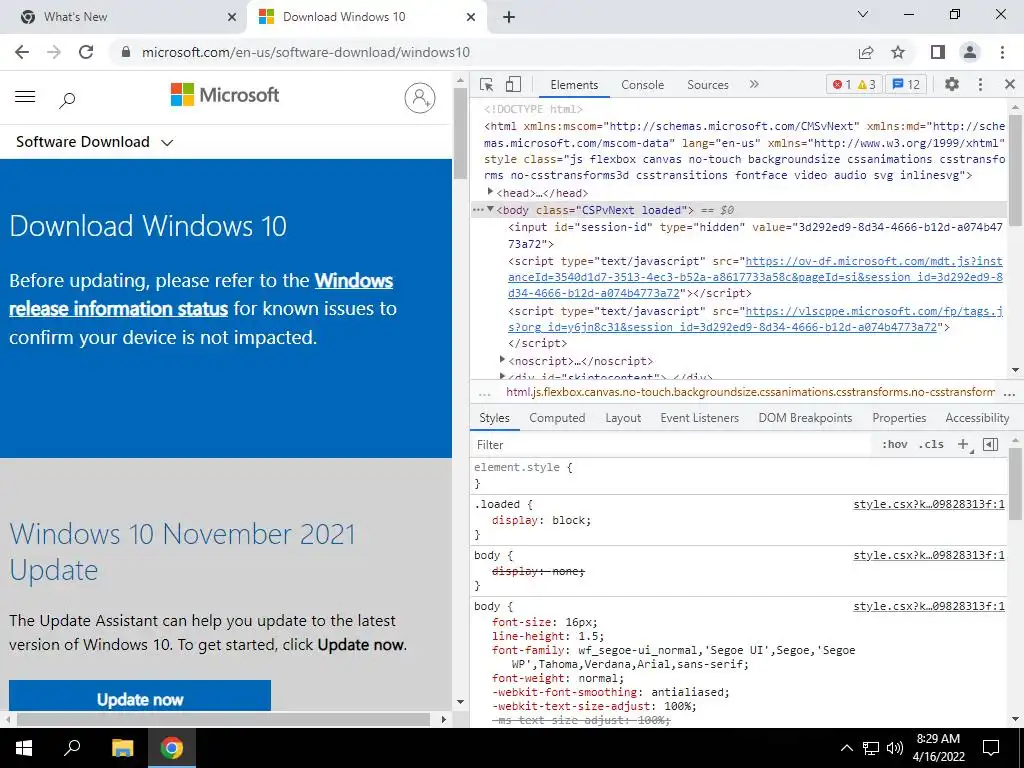Close the DevTools panel
Screen dimensions: 1024x768
pyautogui.click(x=1010, y=84)
